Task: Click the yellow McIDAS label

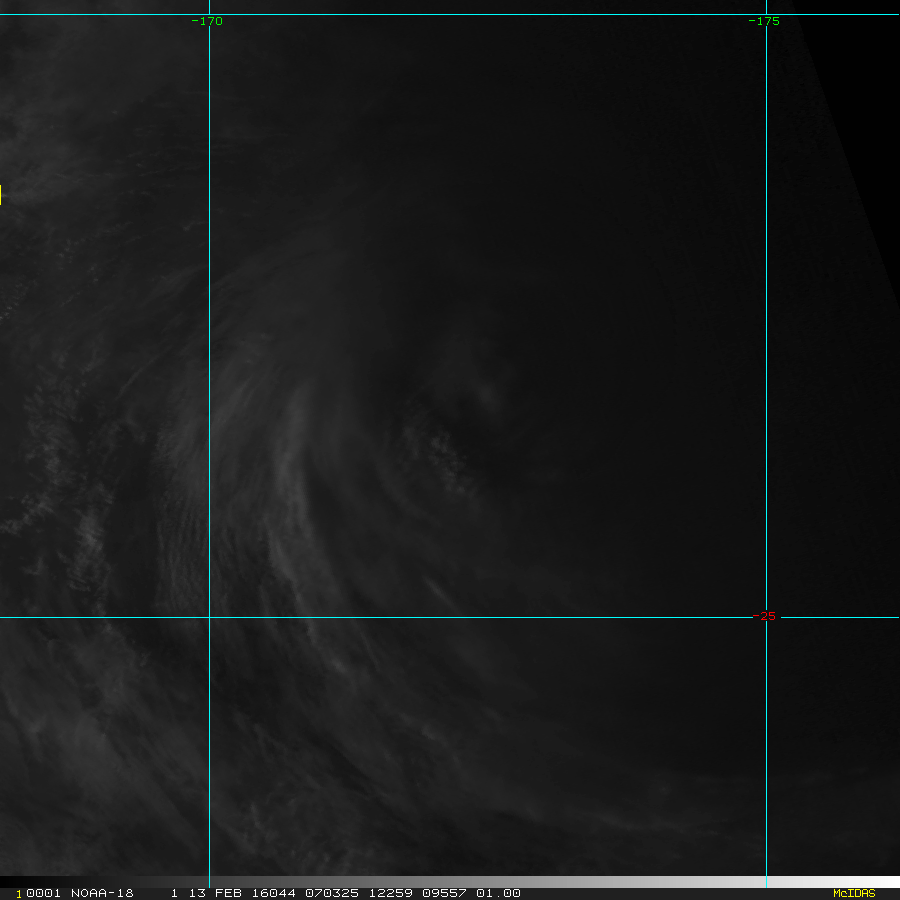Action: pos(853,893)
